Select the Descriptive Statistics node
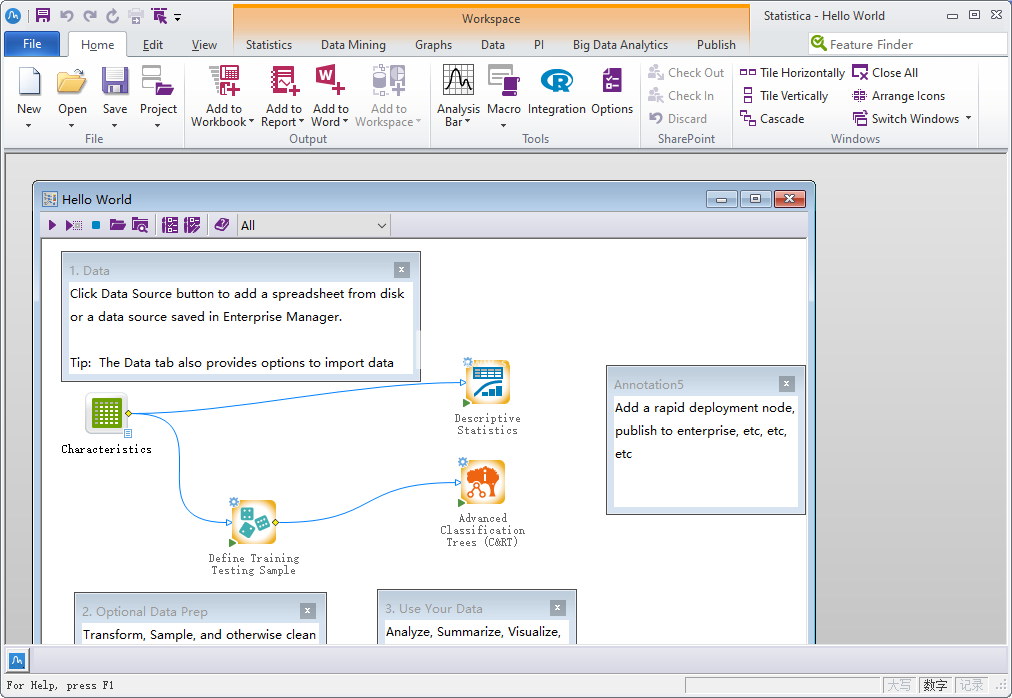 (x=488, y=382)
